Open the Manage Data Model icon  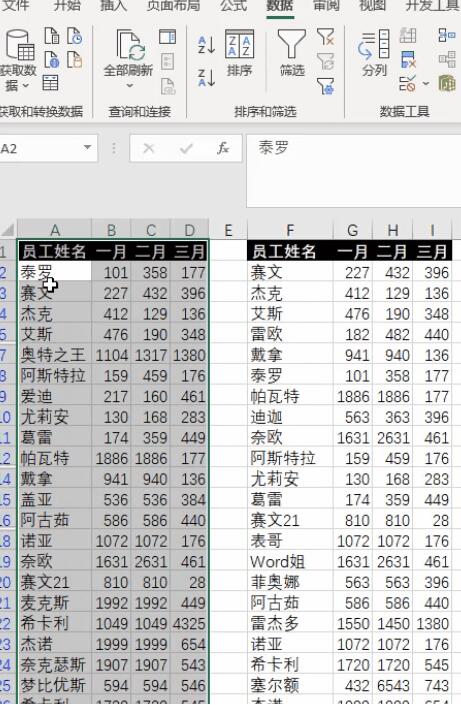[x=447, y=83]
